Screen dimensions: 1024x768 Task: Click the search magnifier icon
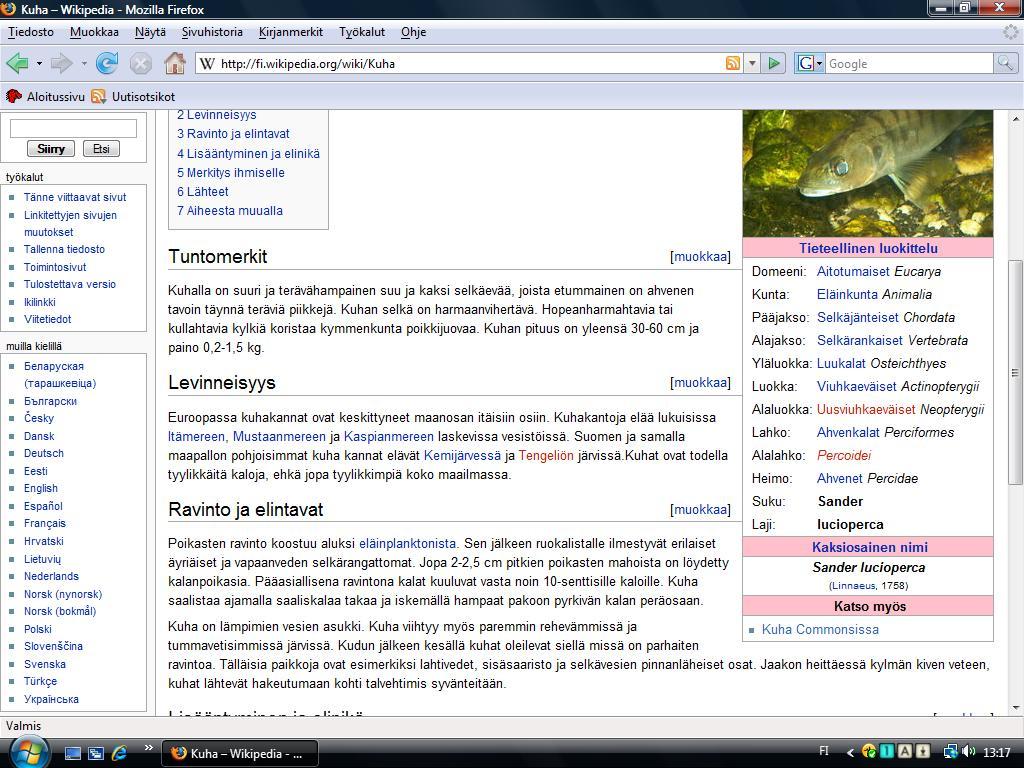(1004, 63)
